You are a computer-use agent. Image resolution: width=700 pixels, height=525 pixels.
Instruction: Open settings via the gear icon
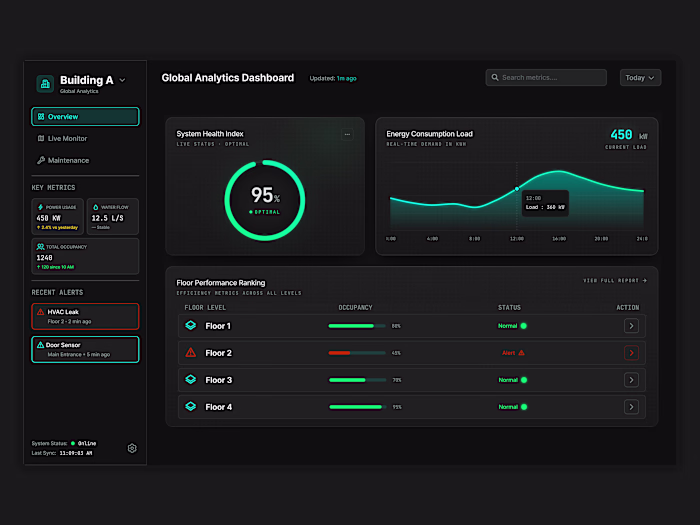[132, 448]
